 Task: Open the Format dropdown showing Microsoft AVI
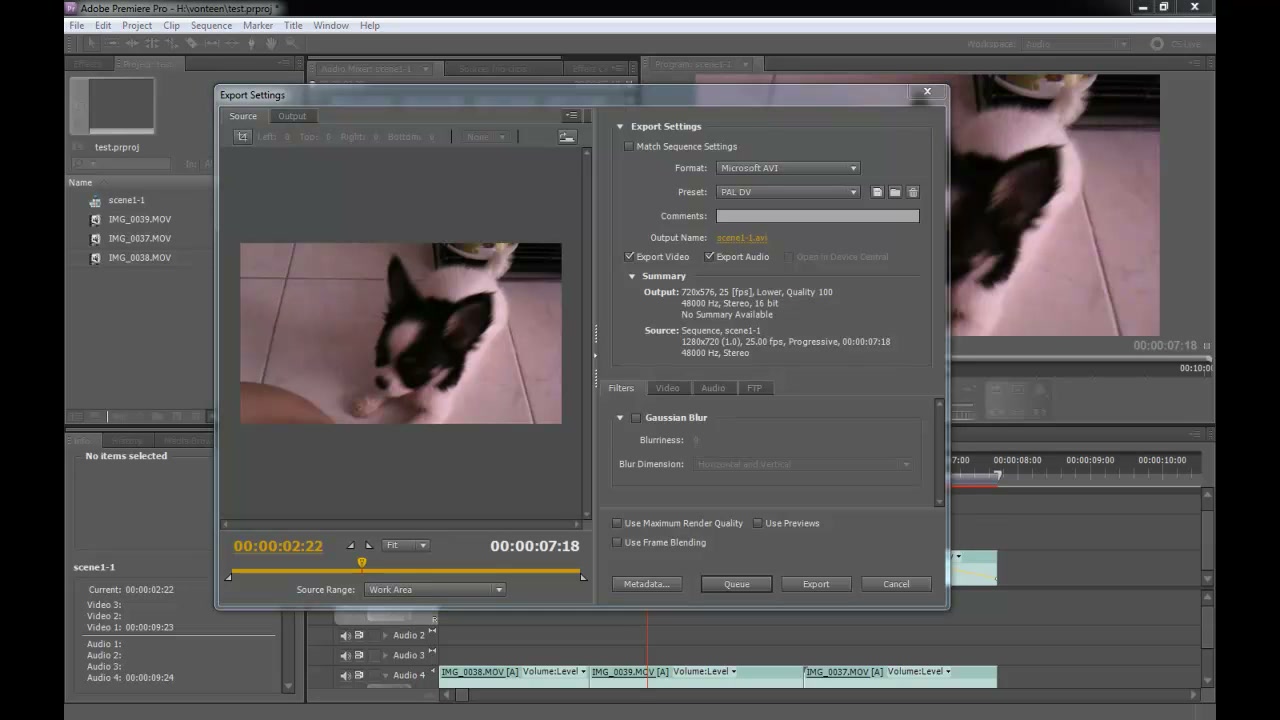pyautogui.click(x=788, y=168)
